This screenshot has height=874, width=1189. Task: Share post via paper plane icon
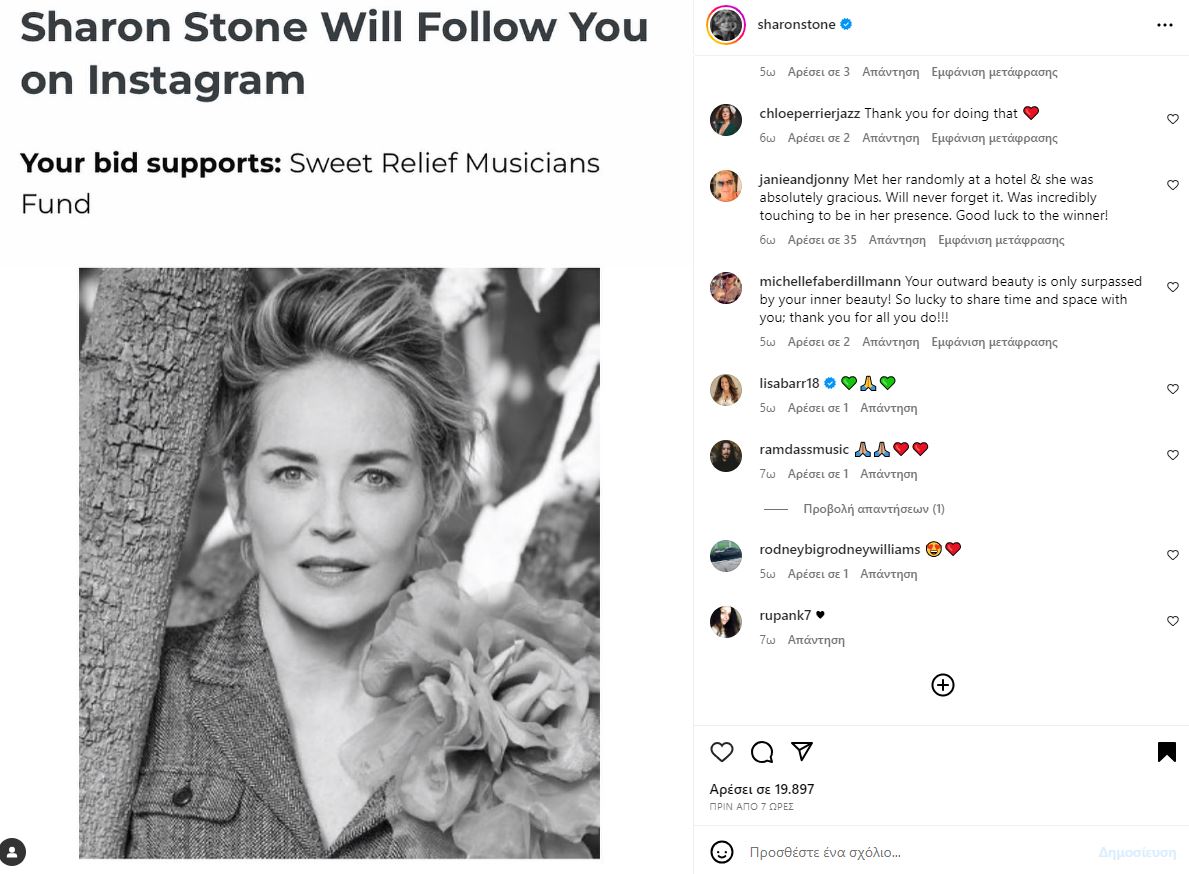802,752
